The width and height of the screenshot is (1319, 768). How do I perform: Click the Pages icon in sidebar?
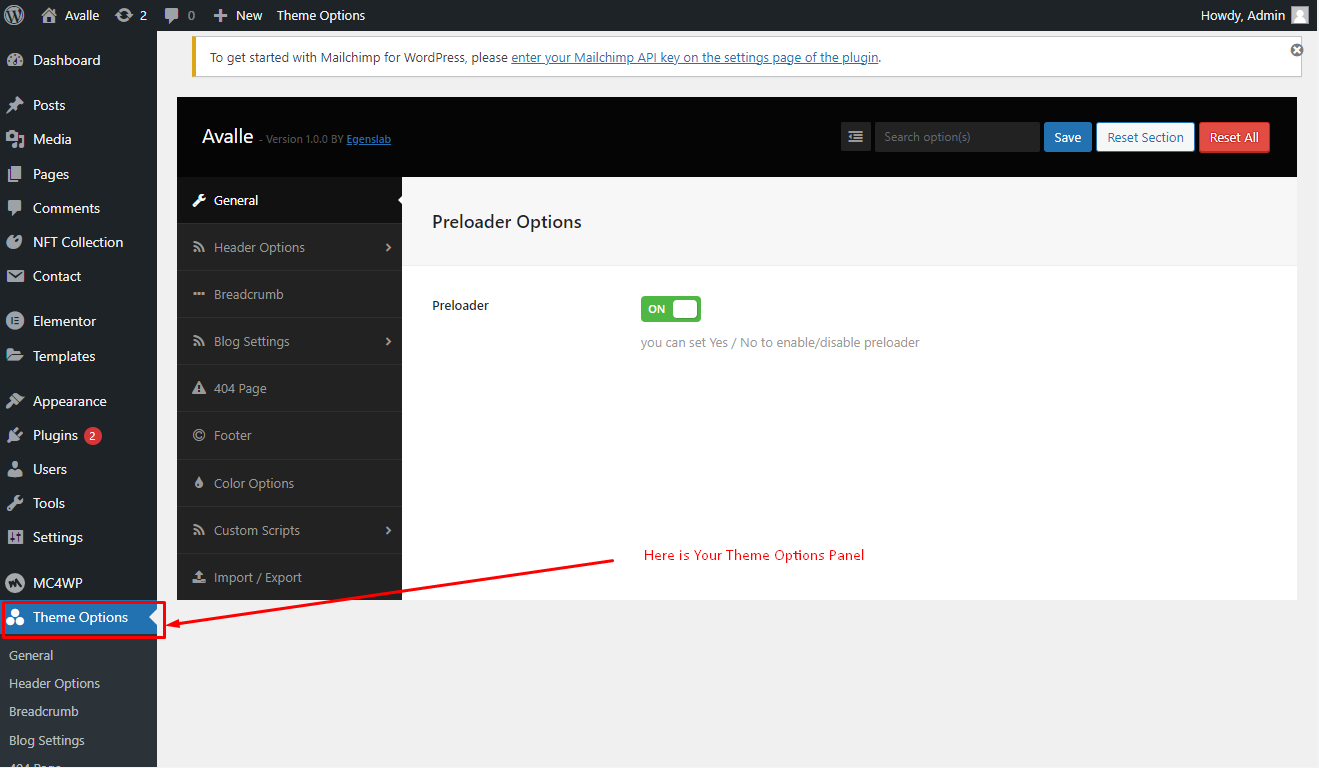pyautogui.click(x=15, y=174)
